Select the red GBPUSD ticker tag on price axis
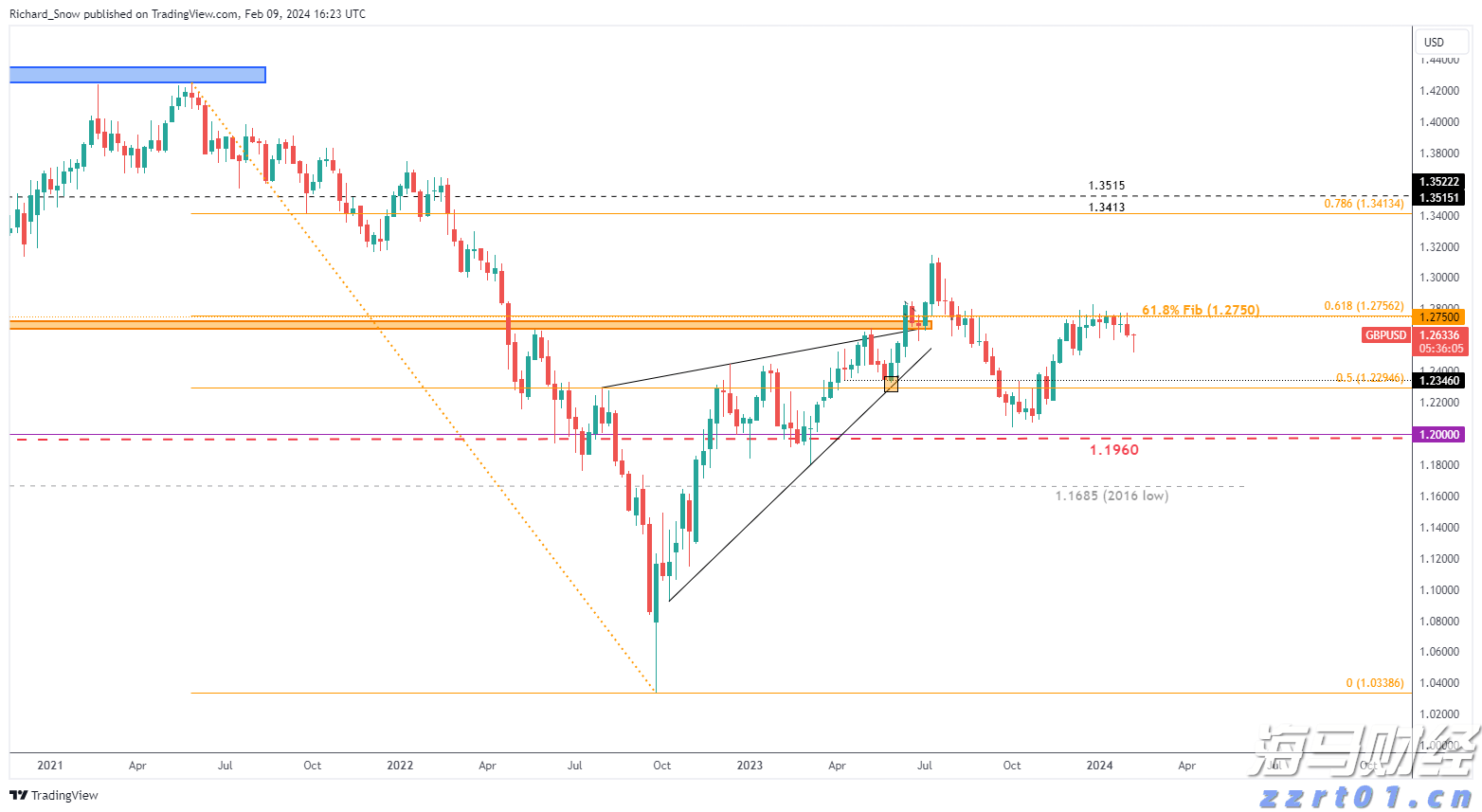Screen dimensions: 1482x812 [x=1385, y=335]
